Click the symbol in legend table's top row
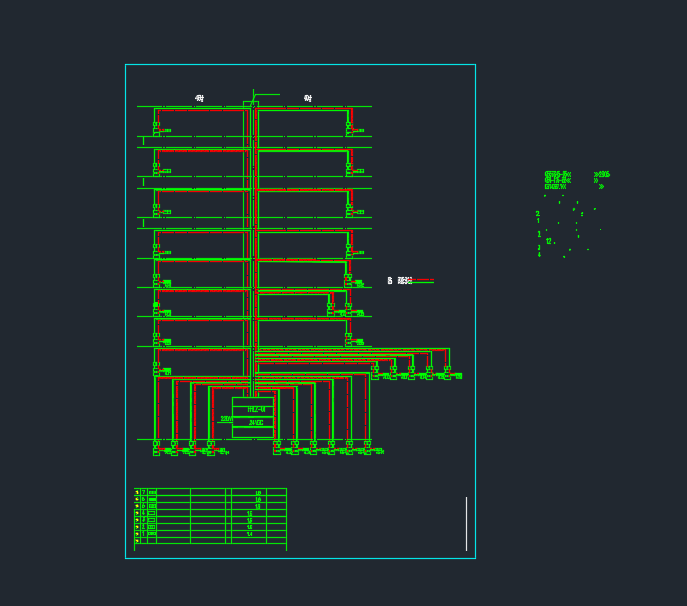 152,493
